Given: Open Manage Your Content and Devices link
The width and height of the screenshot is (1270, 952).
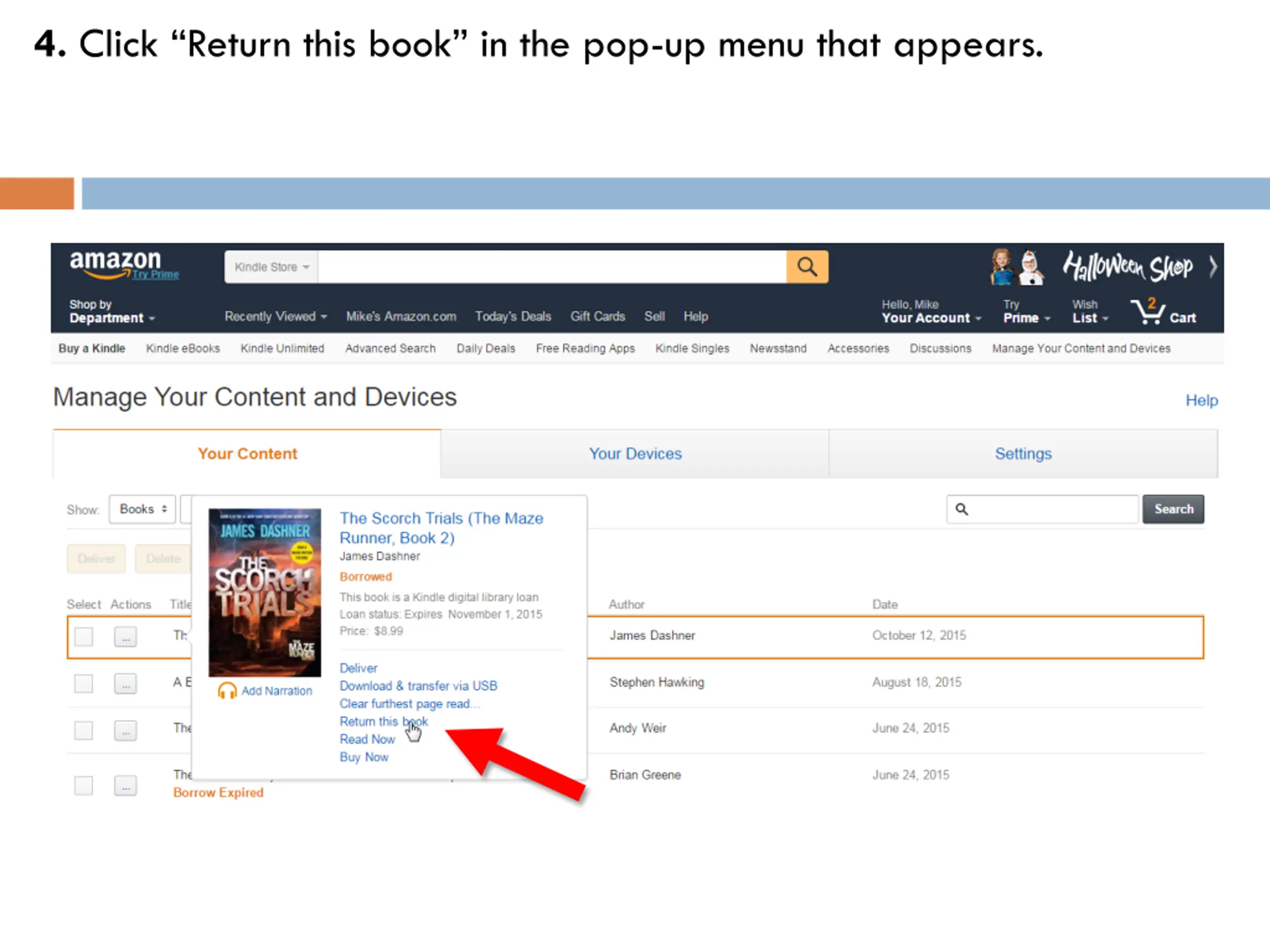Looking at the screenshot, I should 1081,348.
